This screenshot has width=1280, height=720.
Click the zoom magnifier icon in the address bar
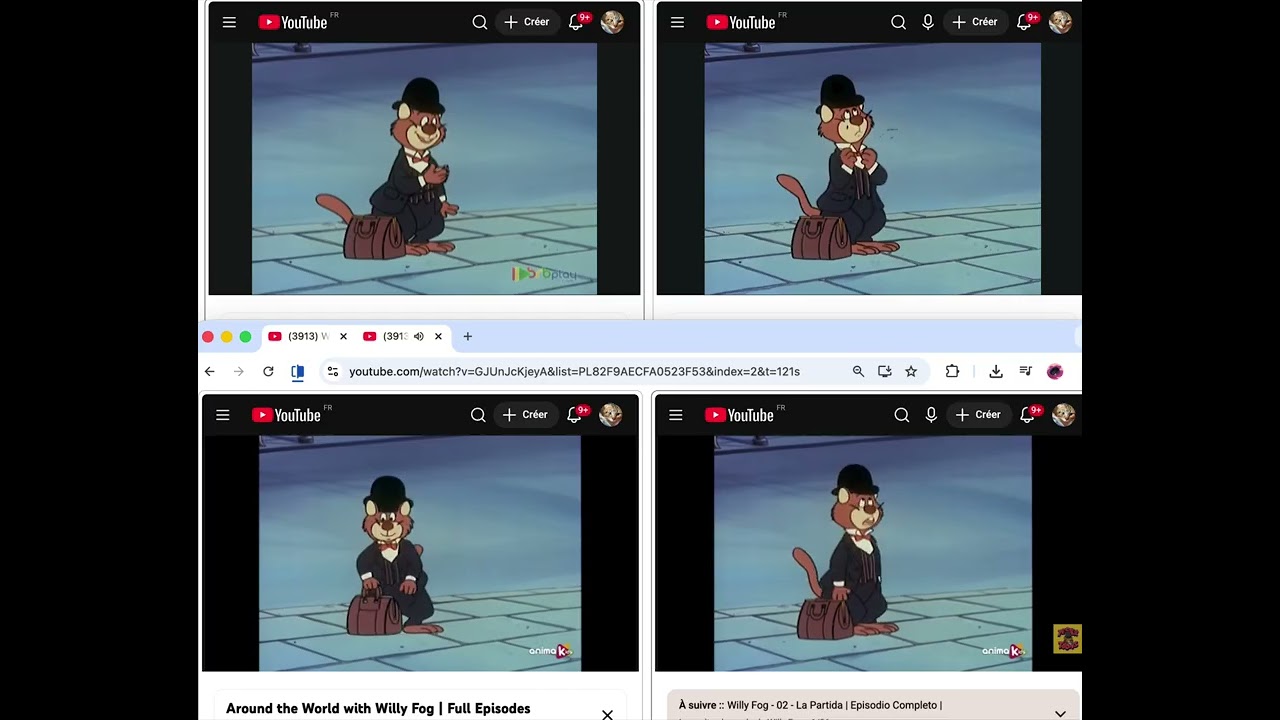pos(858,371)
